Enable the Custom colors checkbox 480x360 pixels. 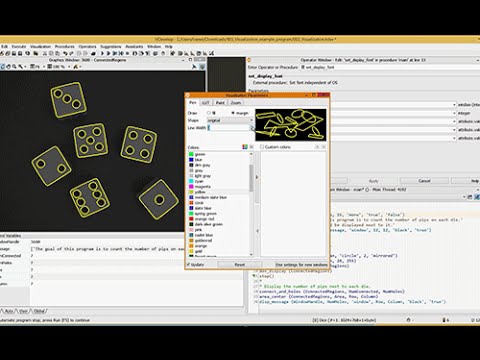pos(262,147)
